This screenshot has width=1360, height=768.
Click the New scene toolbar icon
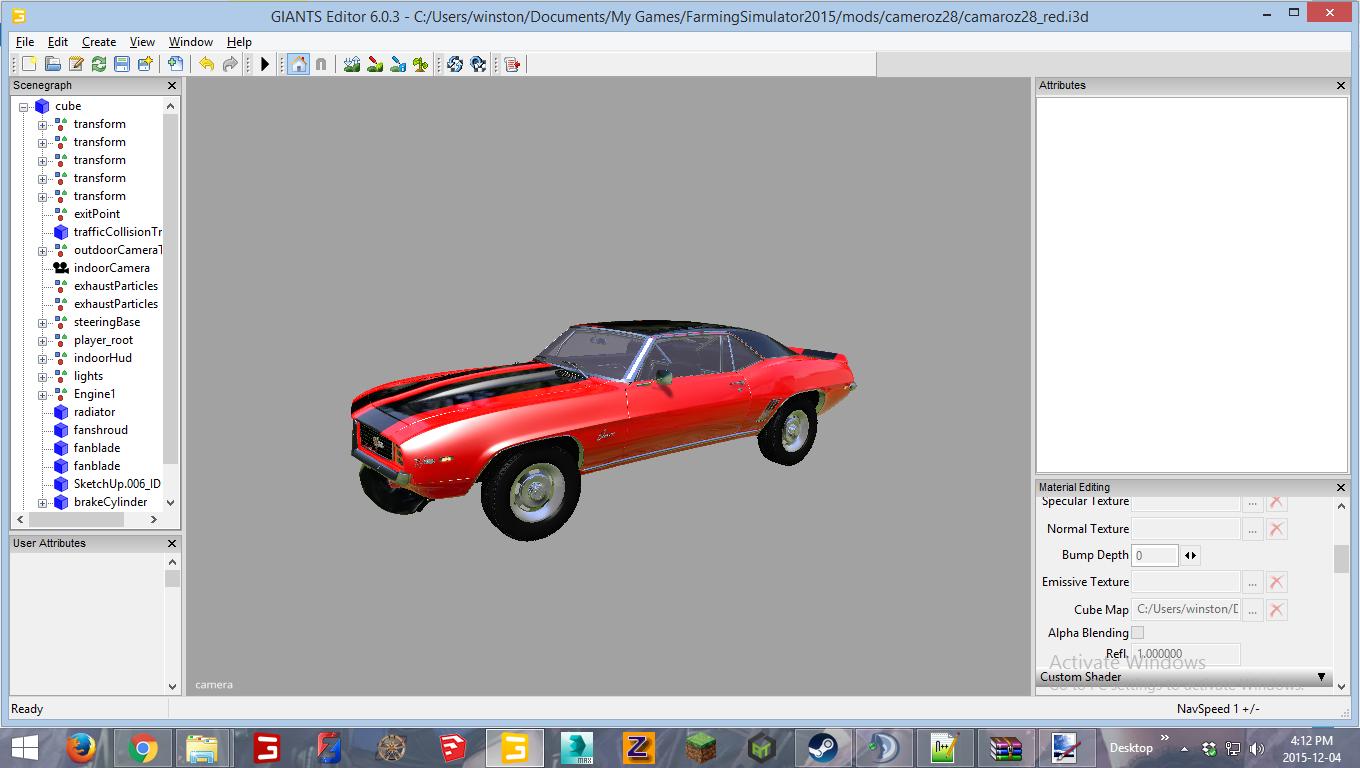pyautogui.click(x=29, y=64)
